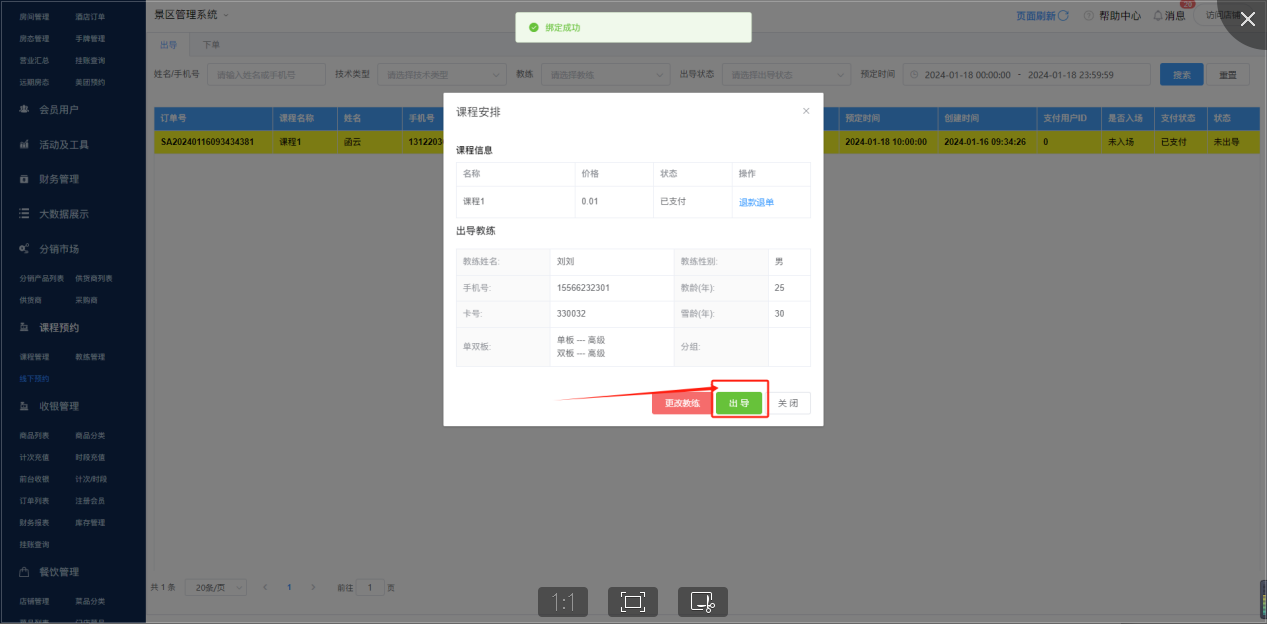
Task: Click the help center question icon
Action: (1089, 16)
